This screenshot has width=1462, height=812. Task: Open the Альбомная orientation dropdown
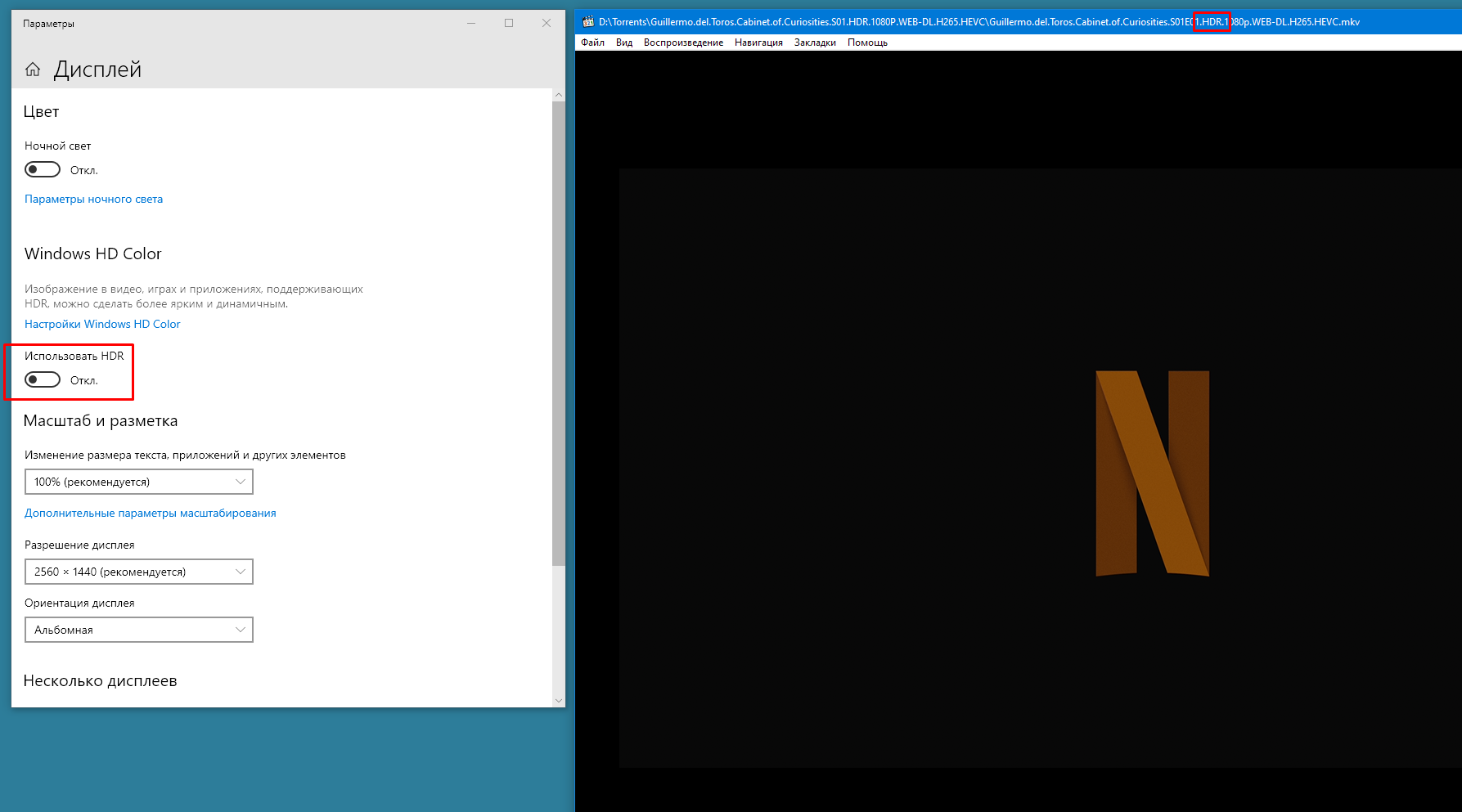pos(139,630)
